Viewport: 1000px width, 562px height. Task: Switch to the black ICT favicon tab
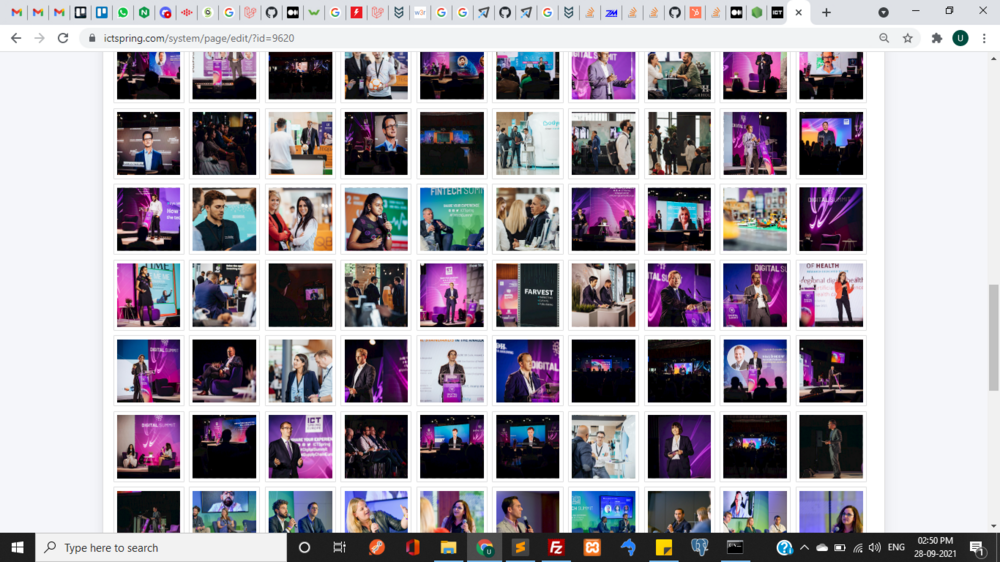(777, 12)
